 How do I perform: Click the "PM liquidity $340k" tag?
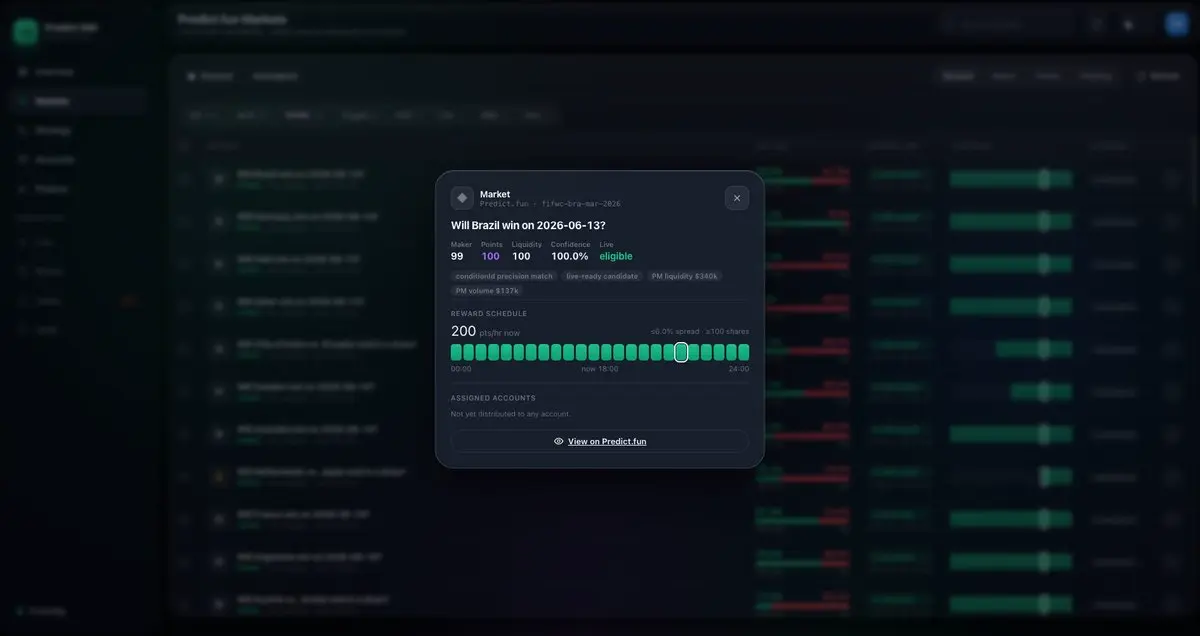pos(685,276)
